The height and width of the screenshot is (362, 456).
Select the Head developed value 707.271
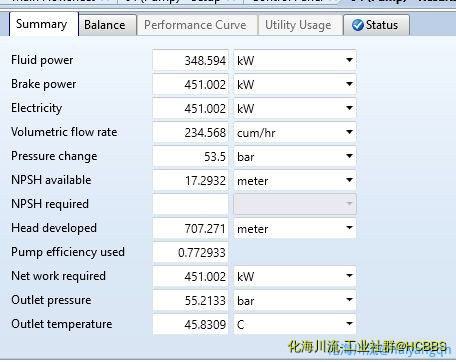(x=190, y=228)
